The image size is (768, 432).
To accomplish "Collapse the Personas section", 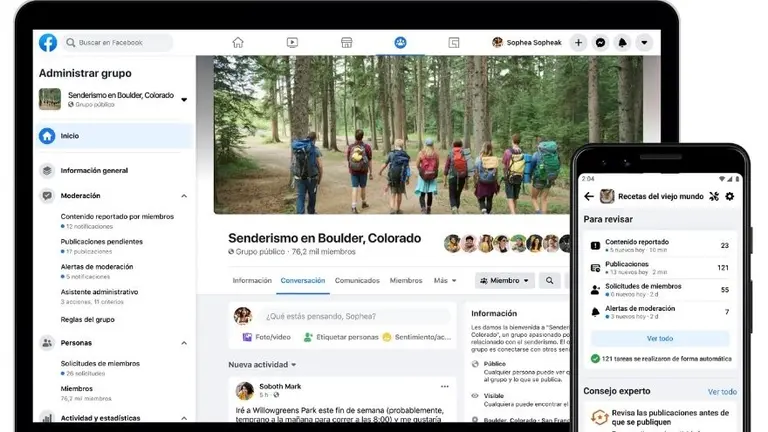I will [184, 343].
